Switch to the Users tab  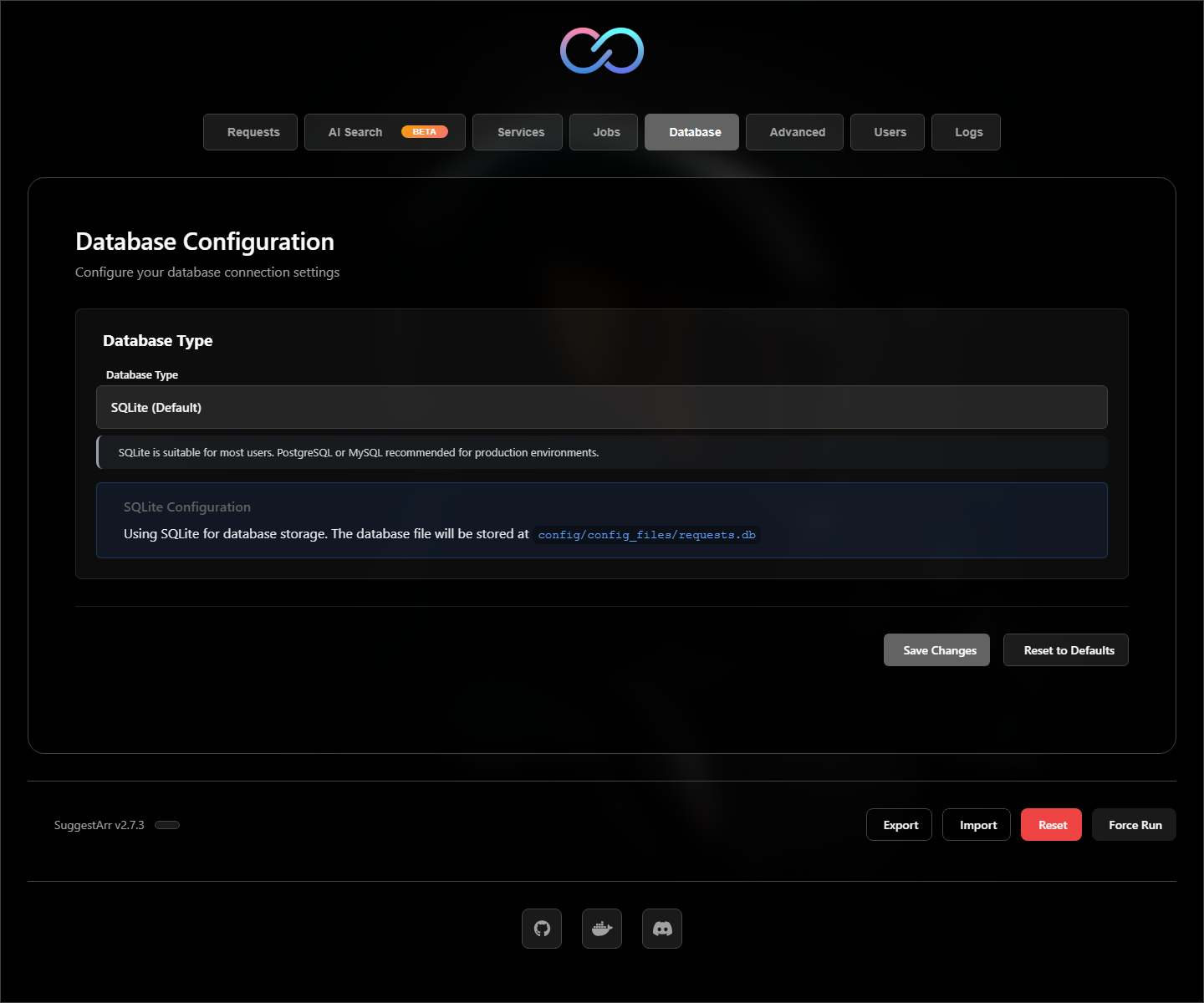pos(887,132)
